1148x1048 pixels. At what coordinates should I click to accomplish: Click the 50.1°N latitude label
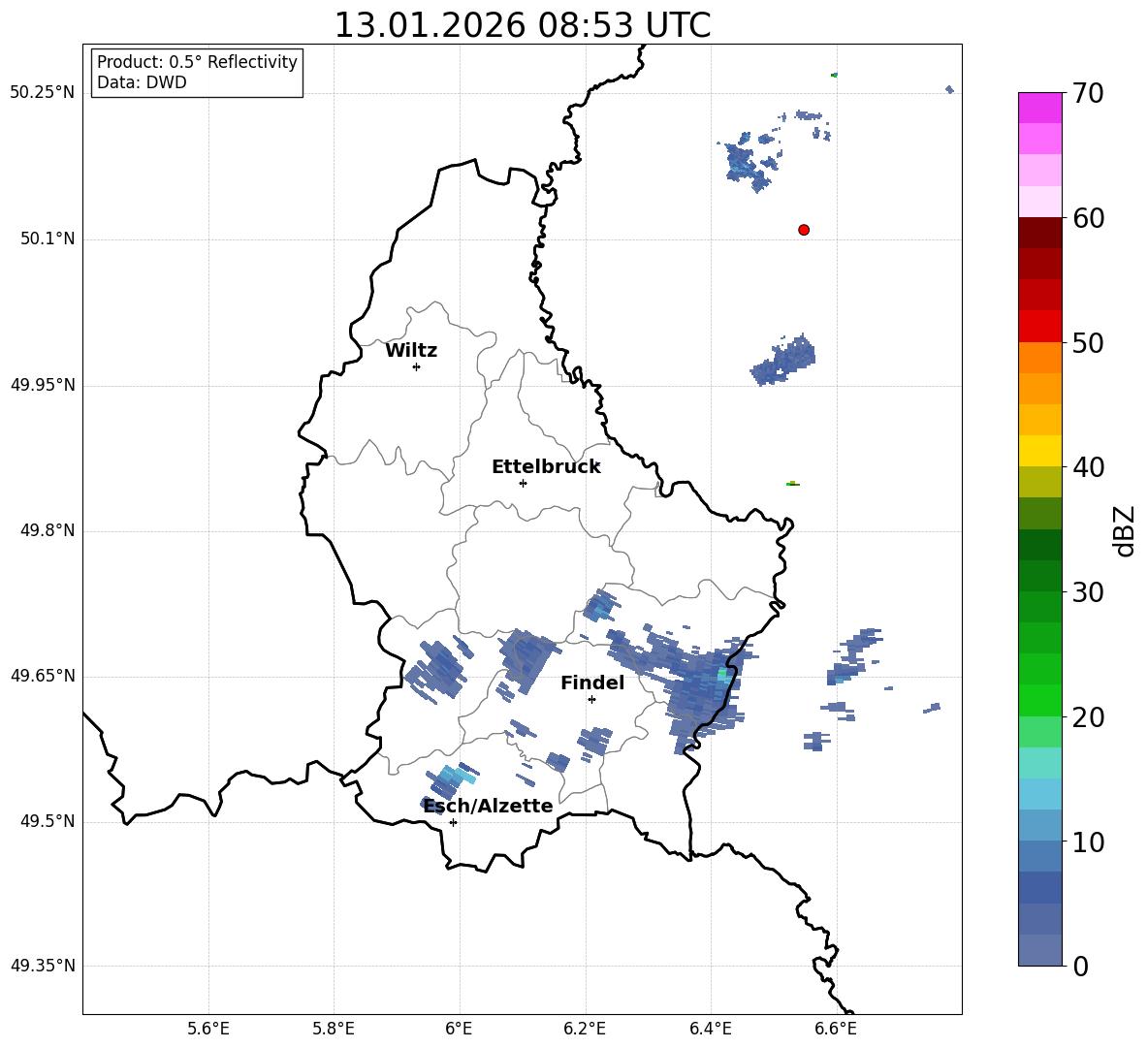pos(47,238)
